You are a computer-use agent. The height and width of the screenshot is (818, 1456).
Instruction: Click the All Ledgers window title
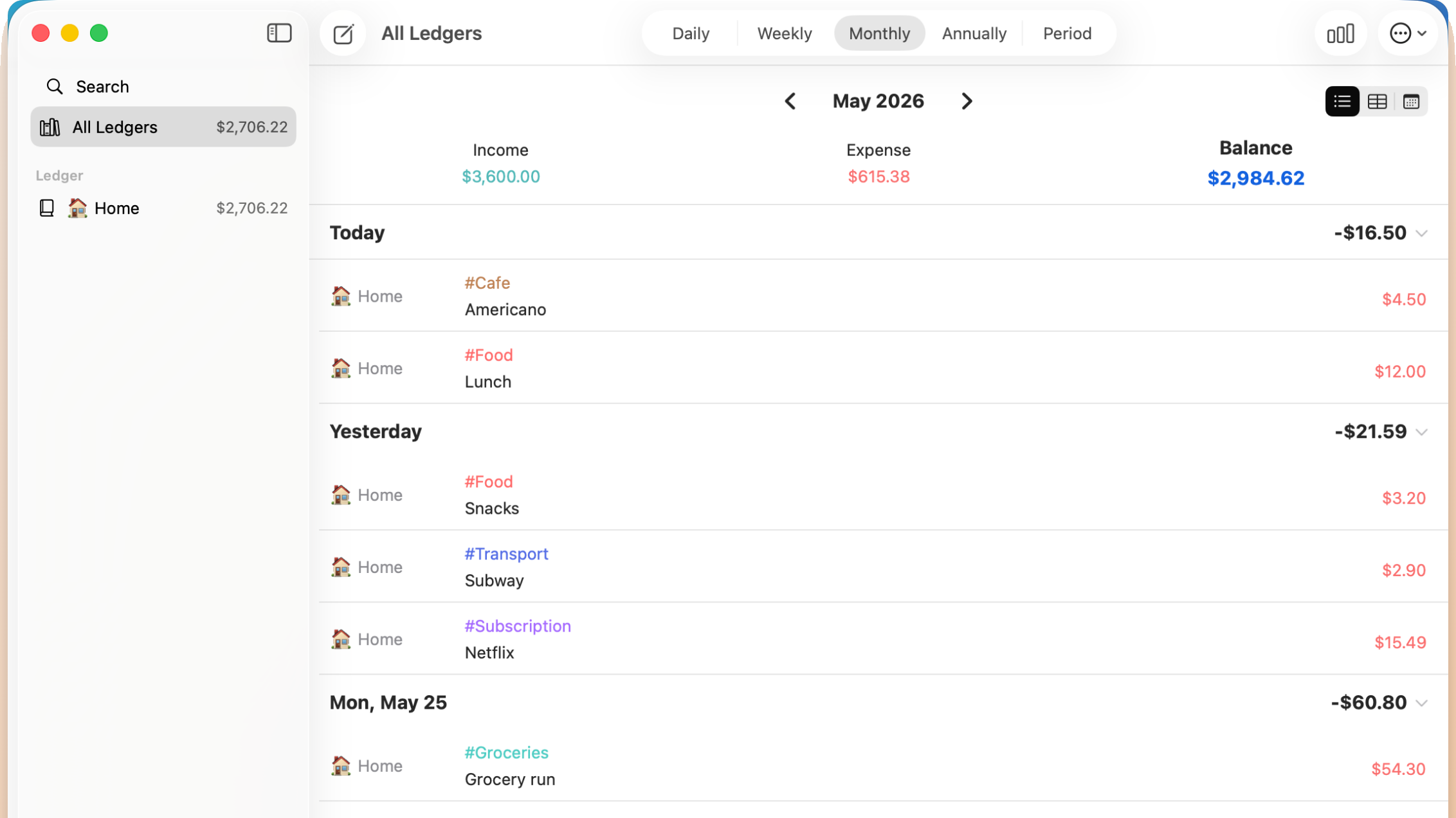point(432,33)
